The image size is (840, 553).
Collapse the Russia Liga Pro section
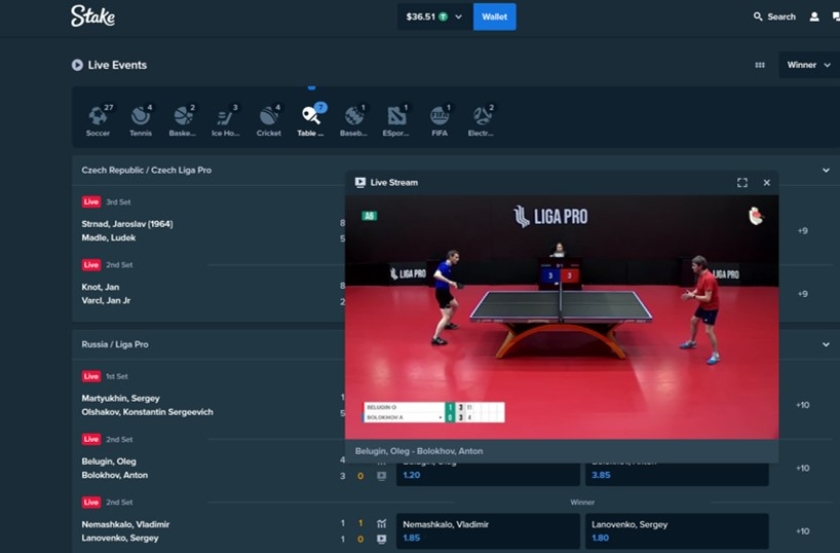826,344
